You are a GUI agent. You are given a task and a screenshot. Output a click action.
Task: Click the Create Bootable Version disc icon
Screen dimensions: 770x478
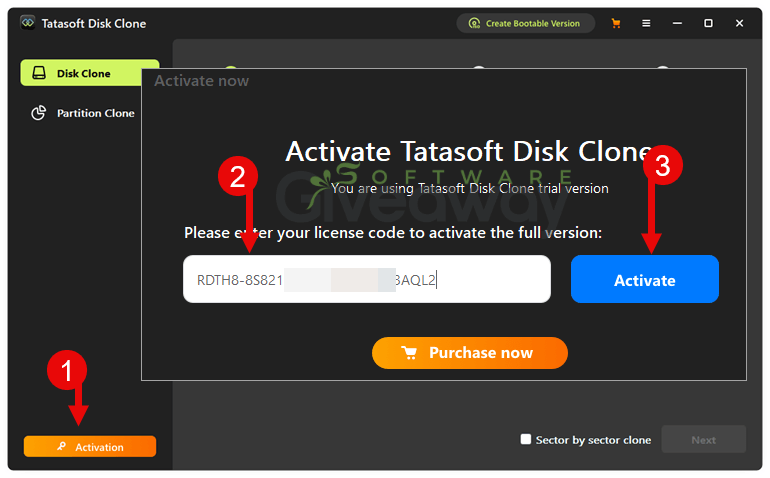(474, 23)
